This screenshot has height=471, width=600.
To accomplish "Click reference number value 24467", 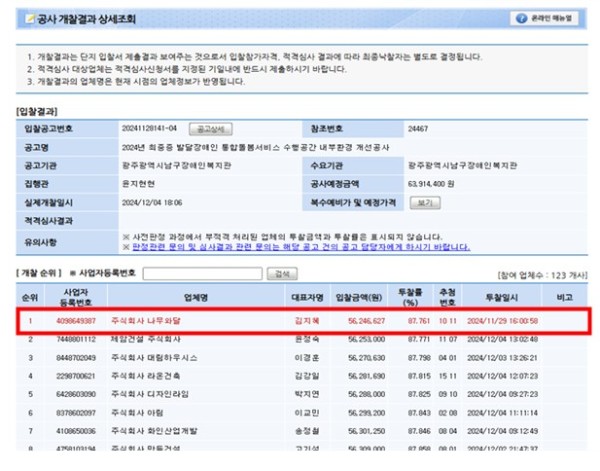I will tap(418, 129).
